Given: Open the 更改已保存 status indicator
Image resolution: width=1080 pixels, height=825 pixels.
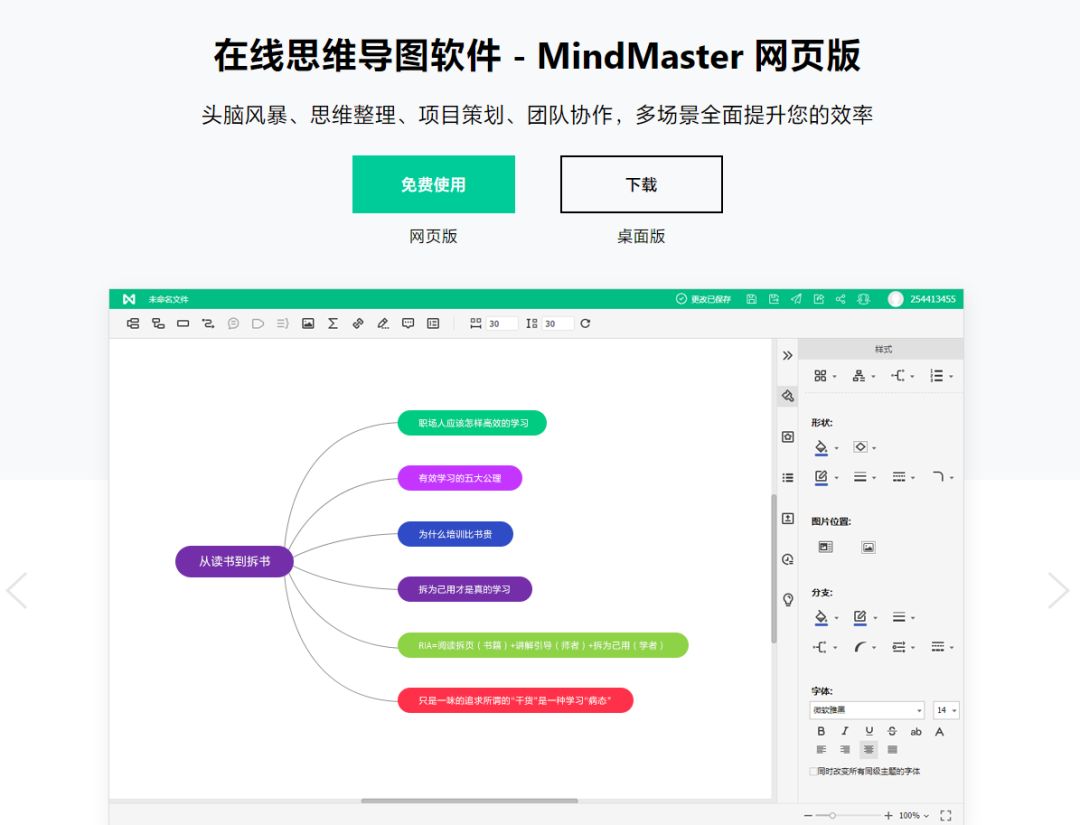Looking at the screenshot, I should [704, 299].
